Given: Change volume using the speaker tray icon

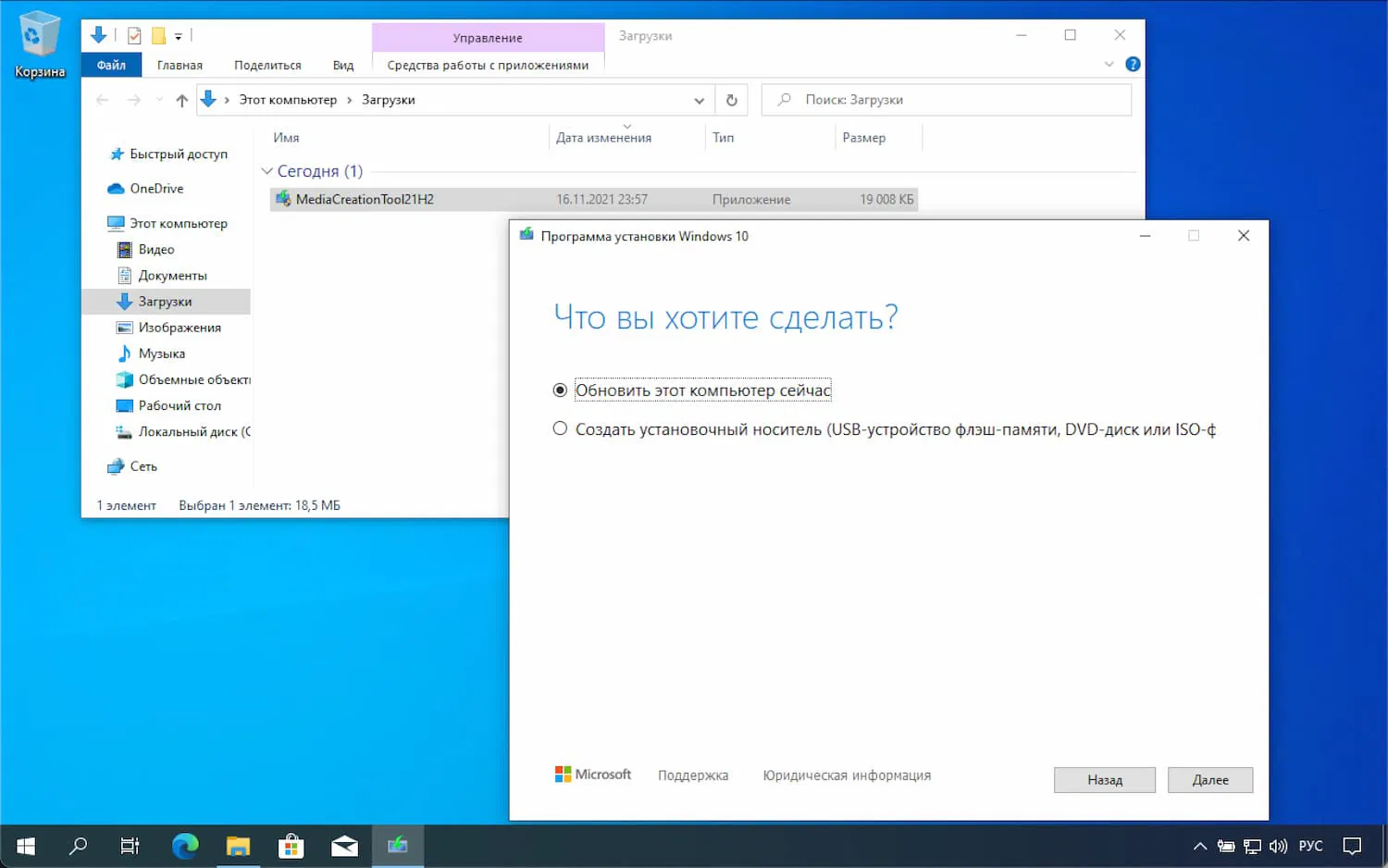Looking at the screenshot, I should pos(1278,845).
